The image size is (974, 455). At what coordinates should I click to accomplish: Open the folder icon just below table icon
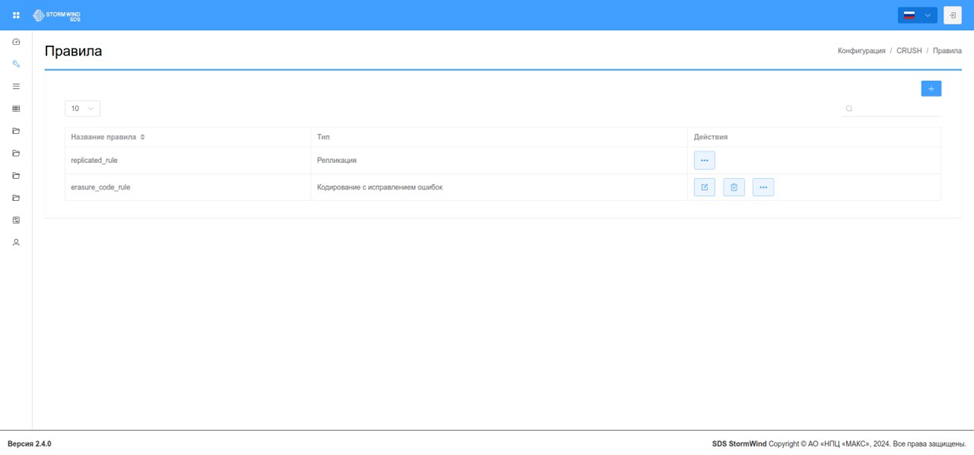click(x=16, y=131)
